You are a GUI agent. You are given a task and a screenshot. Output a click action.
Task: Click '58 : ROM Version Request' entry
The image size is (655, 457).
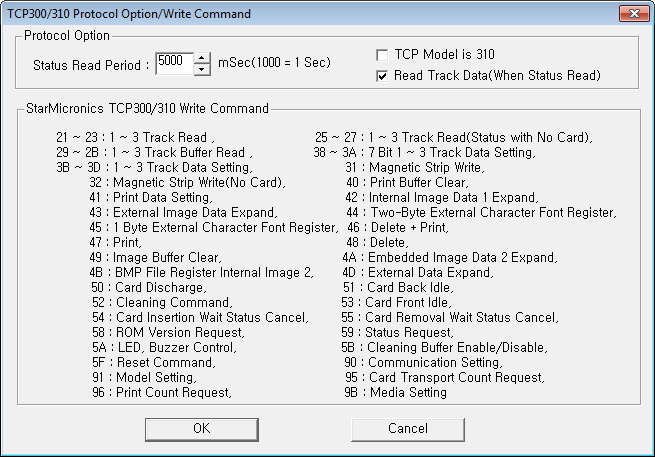168,333
